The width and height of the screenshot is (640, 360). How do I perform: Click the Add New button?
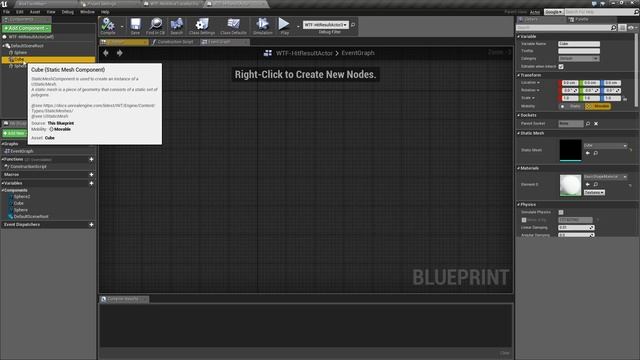coord(14,133)
